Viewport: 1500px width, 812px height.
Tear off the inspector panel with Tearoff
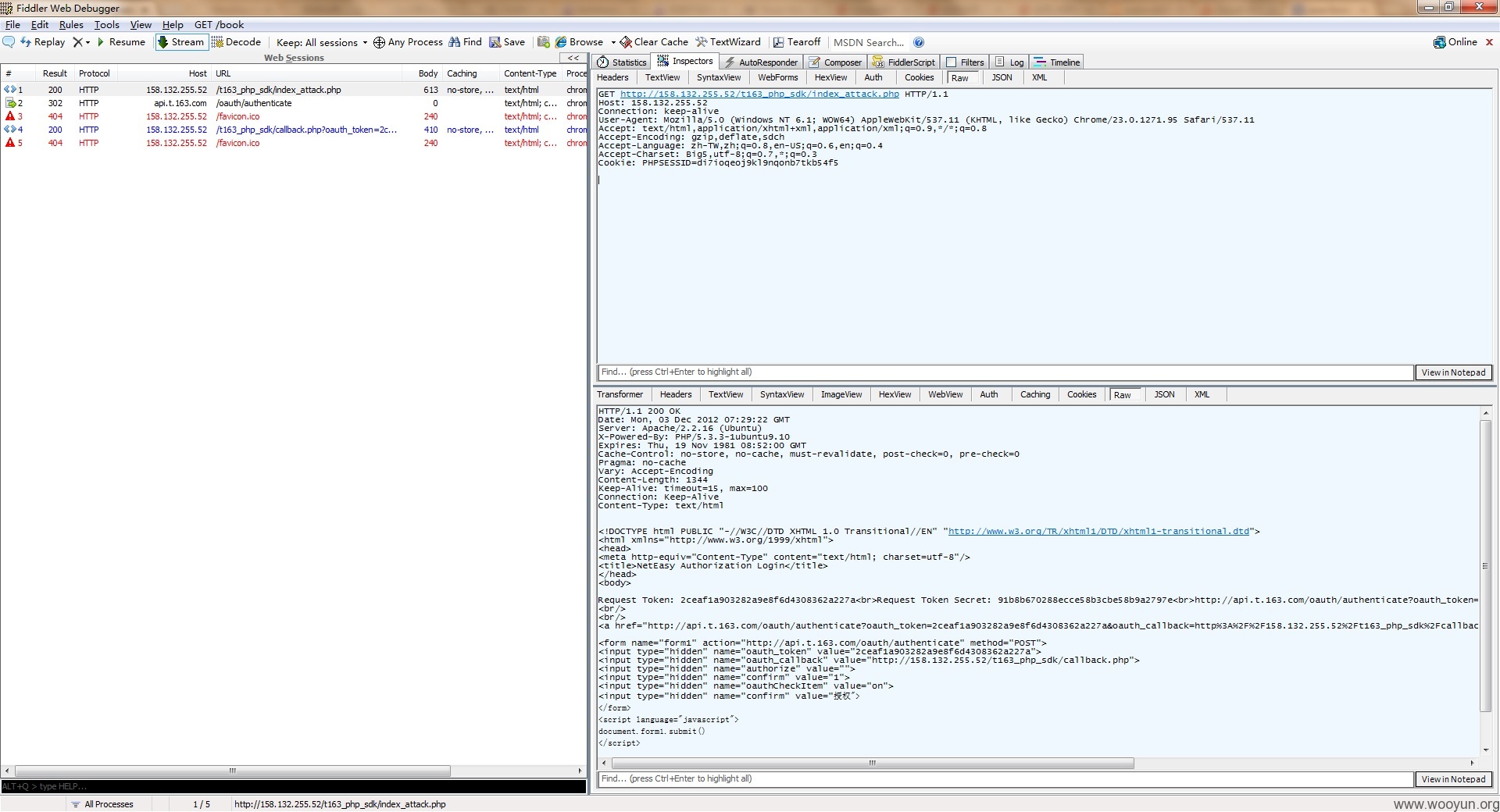[797, 42]
